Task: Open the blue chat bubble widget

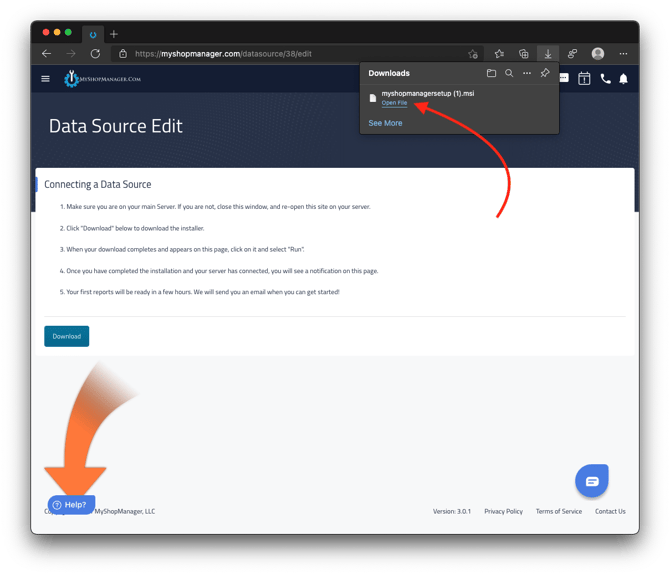Action: click(x=592, y=481)
